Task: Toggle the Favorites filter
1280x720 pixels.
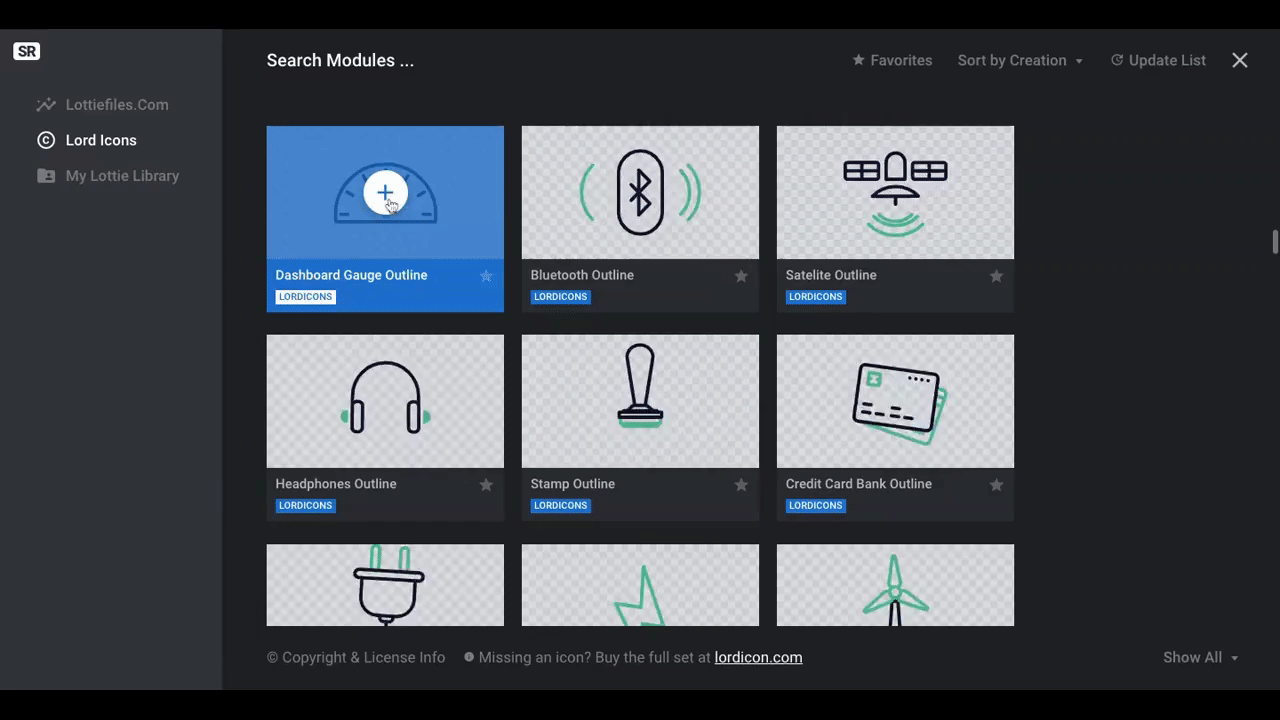Action: pyautogui.click(x=892, y=60)
